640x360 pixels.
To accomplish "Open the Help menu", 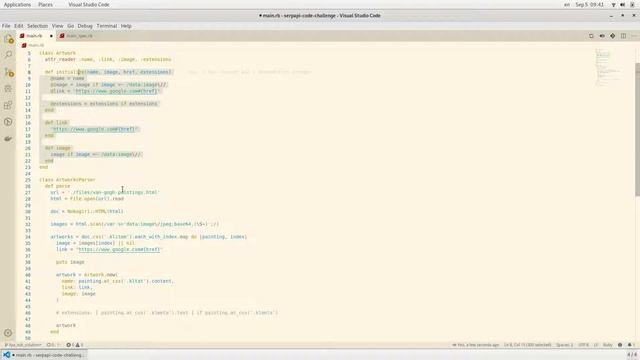I will pyautogui.click(x=126, y=26).
